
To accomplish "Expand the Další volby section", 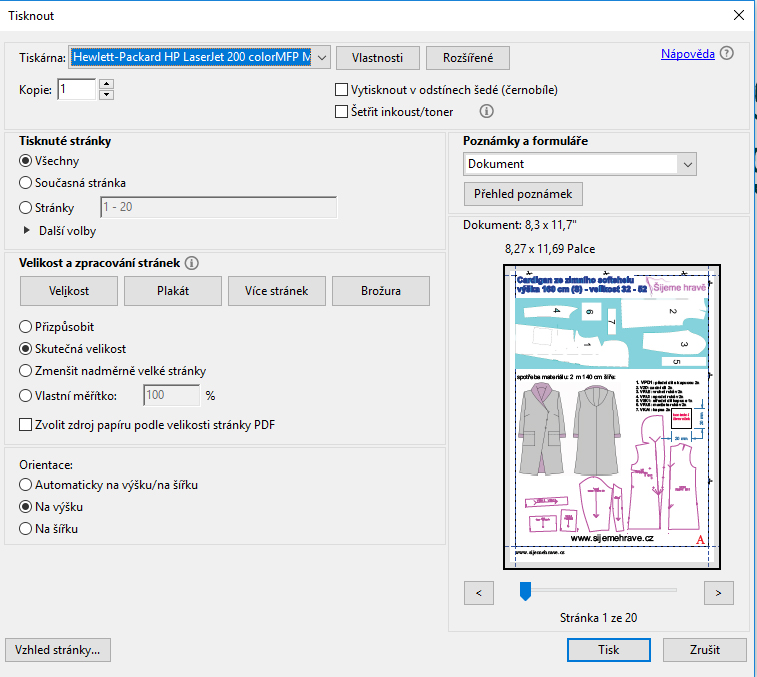I will [27, 230].
